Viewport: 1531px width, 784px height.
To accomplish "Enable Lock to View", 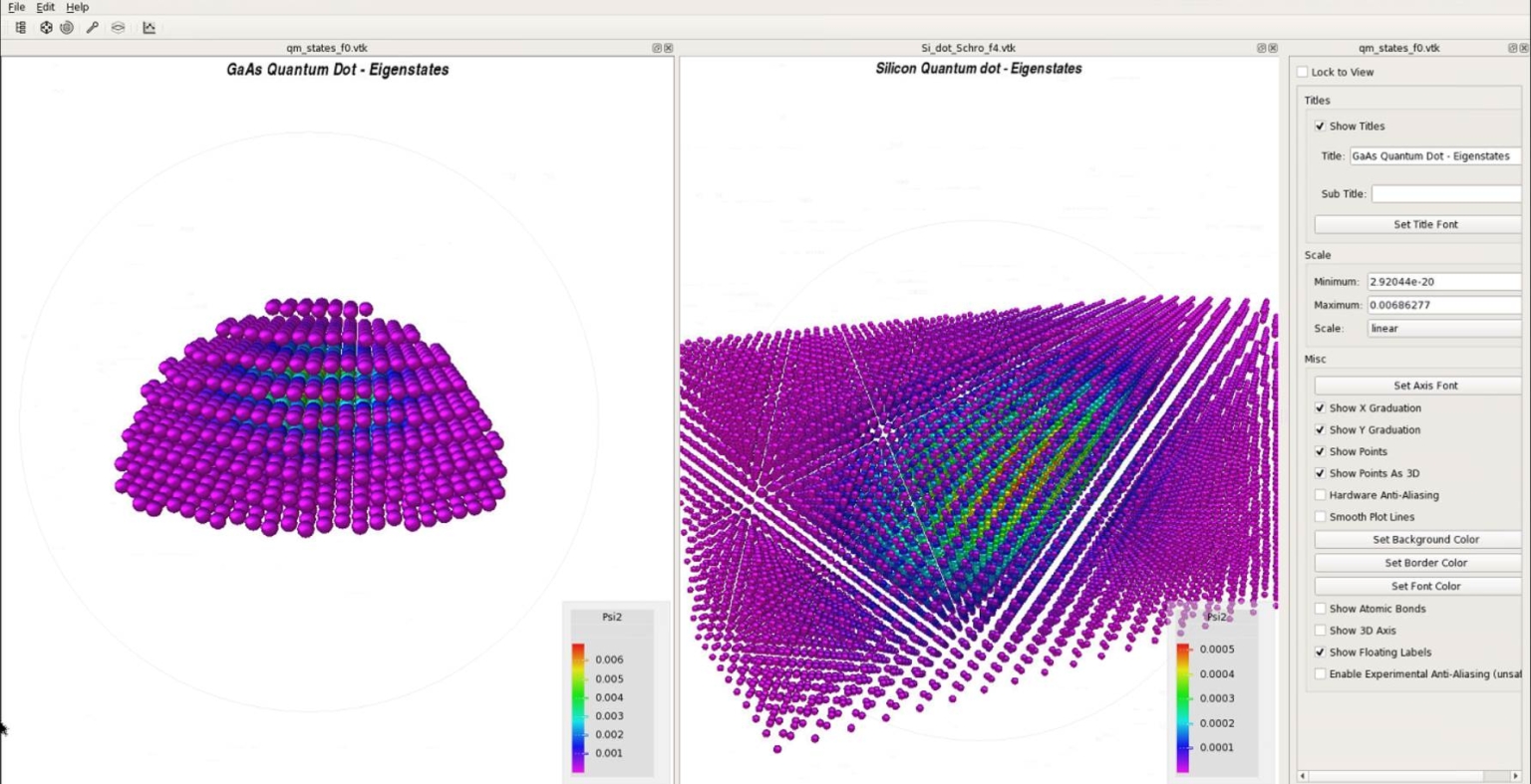I will [1302, 72].
